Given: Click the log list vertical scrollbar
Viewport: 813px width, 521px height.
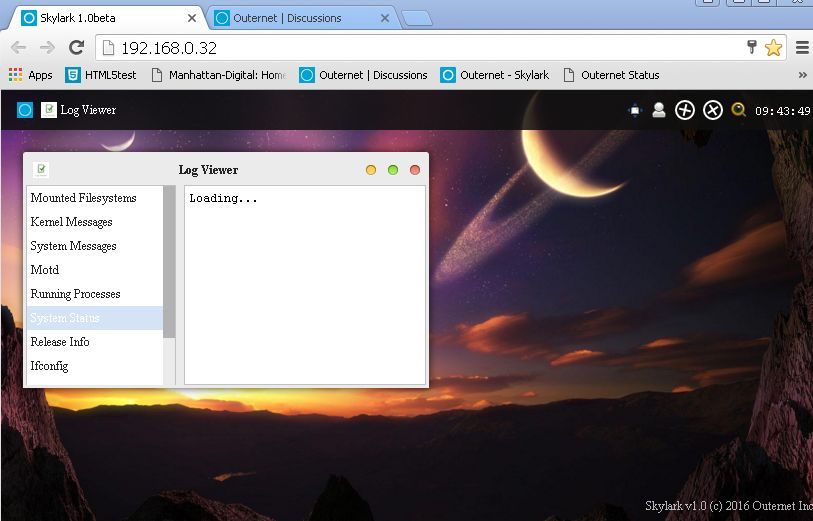Looking at the screenshot, I should click(169, 262).
